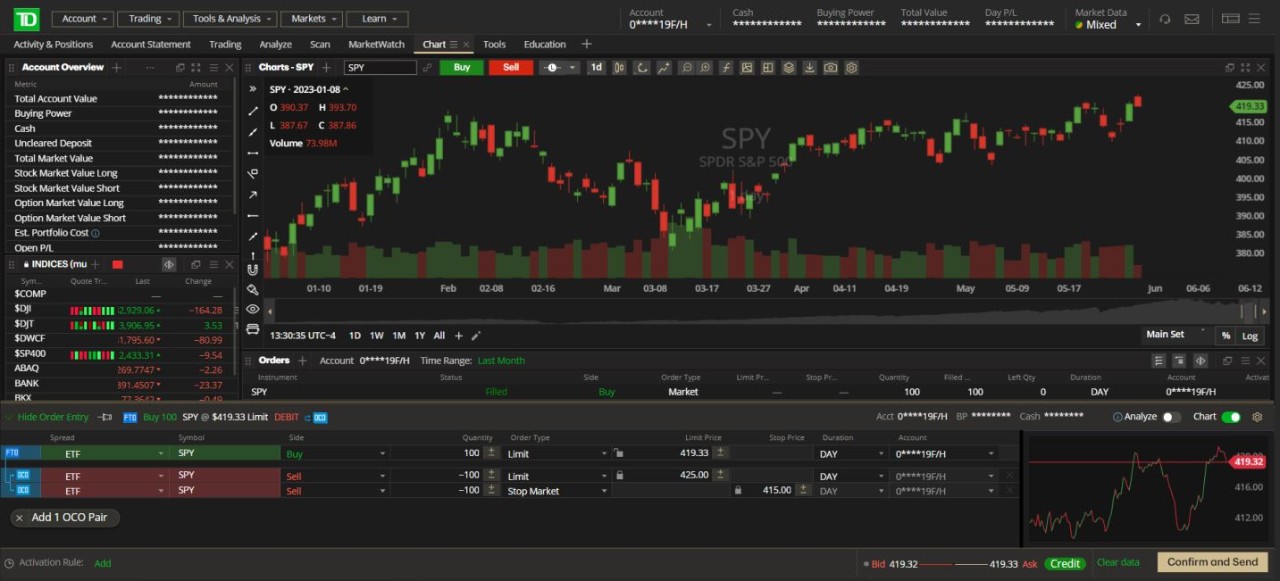This screenshot has height=581, width=1280.
Task: Click the SPY symbol input field
Action: [380, 68]
